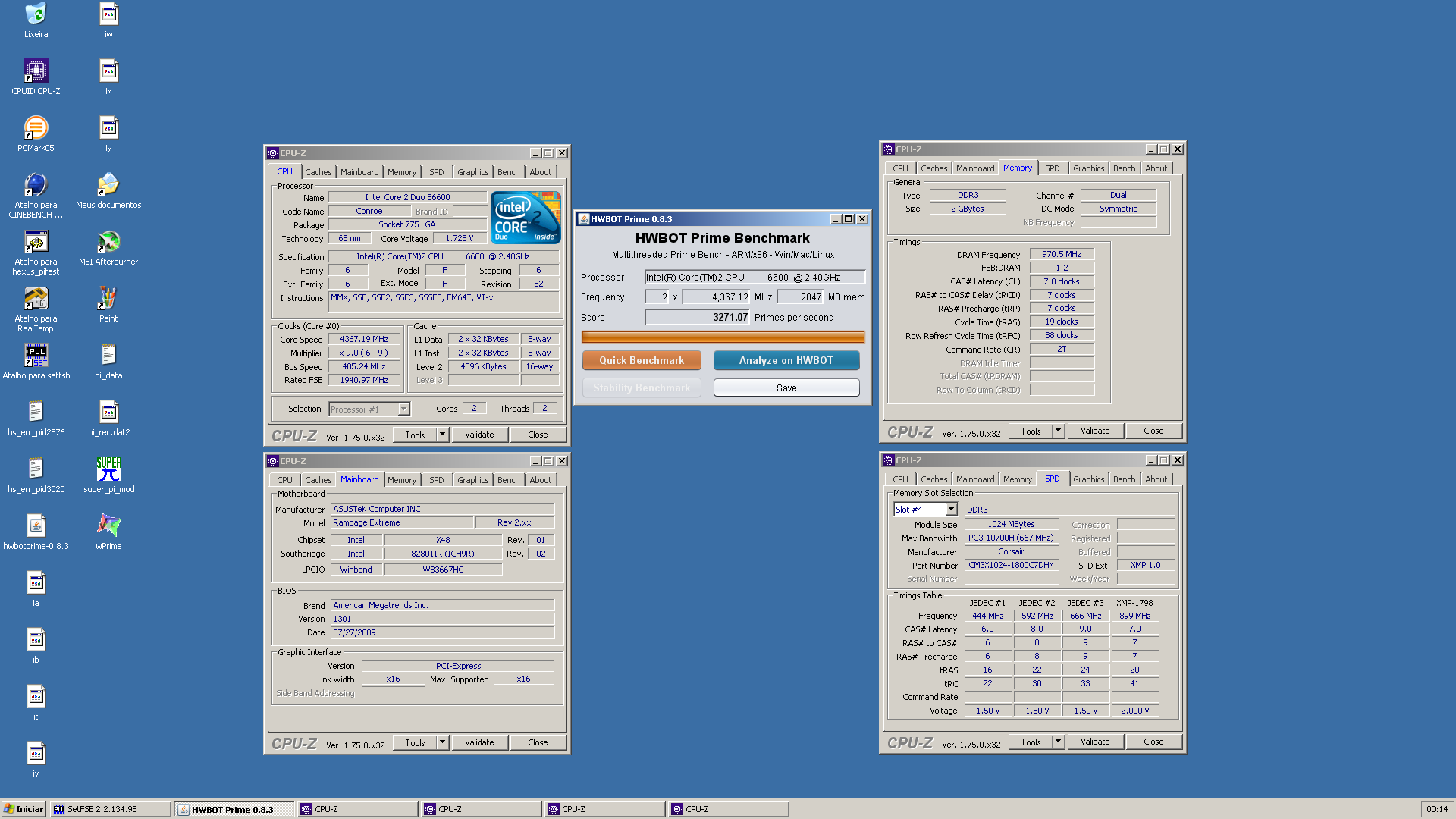Click DRAM Frequency value 970.5 MHz
The width and height of the screenshot is (1456, 819).
1062,254
